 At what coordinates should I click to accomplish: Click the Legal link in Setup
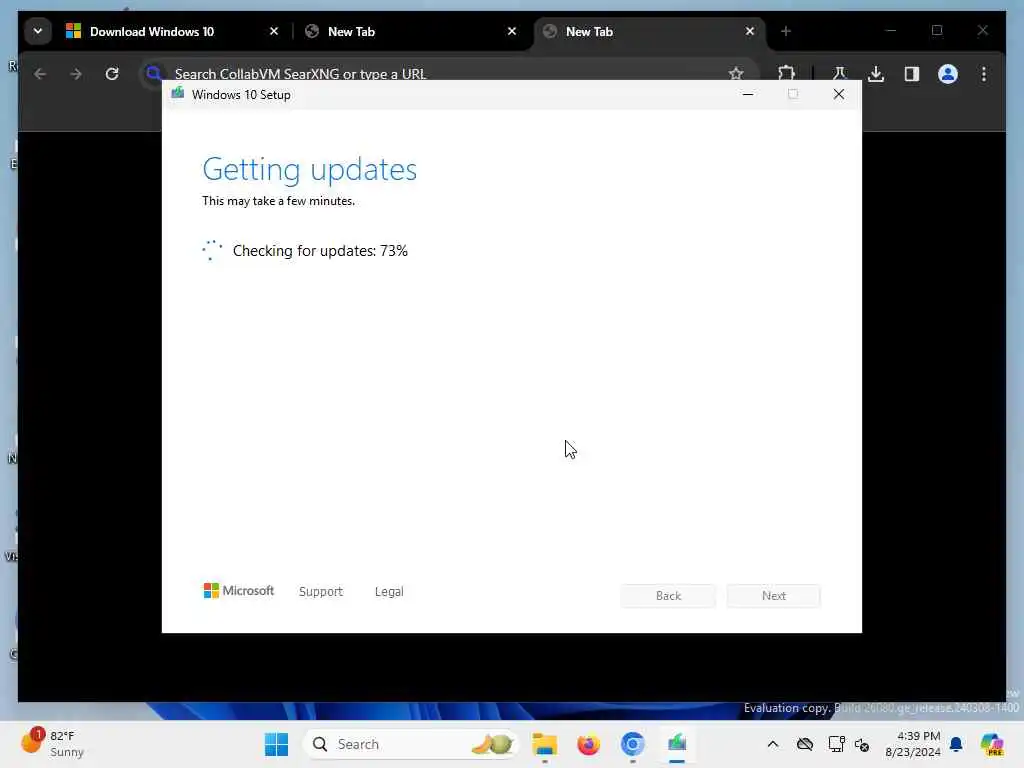coord(389,592)
